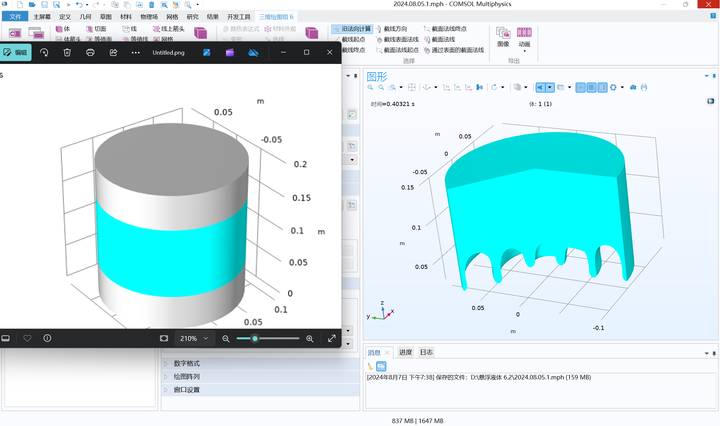
Task: Open the 结果 ribbon tab
Action: pyautogui.click(x=213, y=17)
